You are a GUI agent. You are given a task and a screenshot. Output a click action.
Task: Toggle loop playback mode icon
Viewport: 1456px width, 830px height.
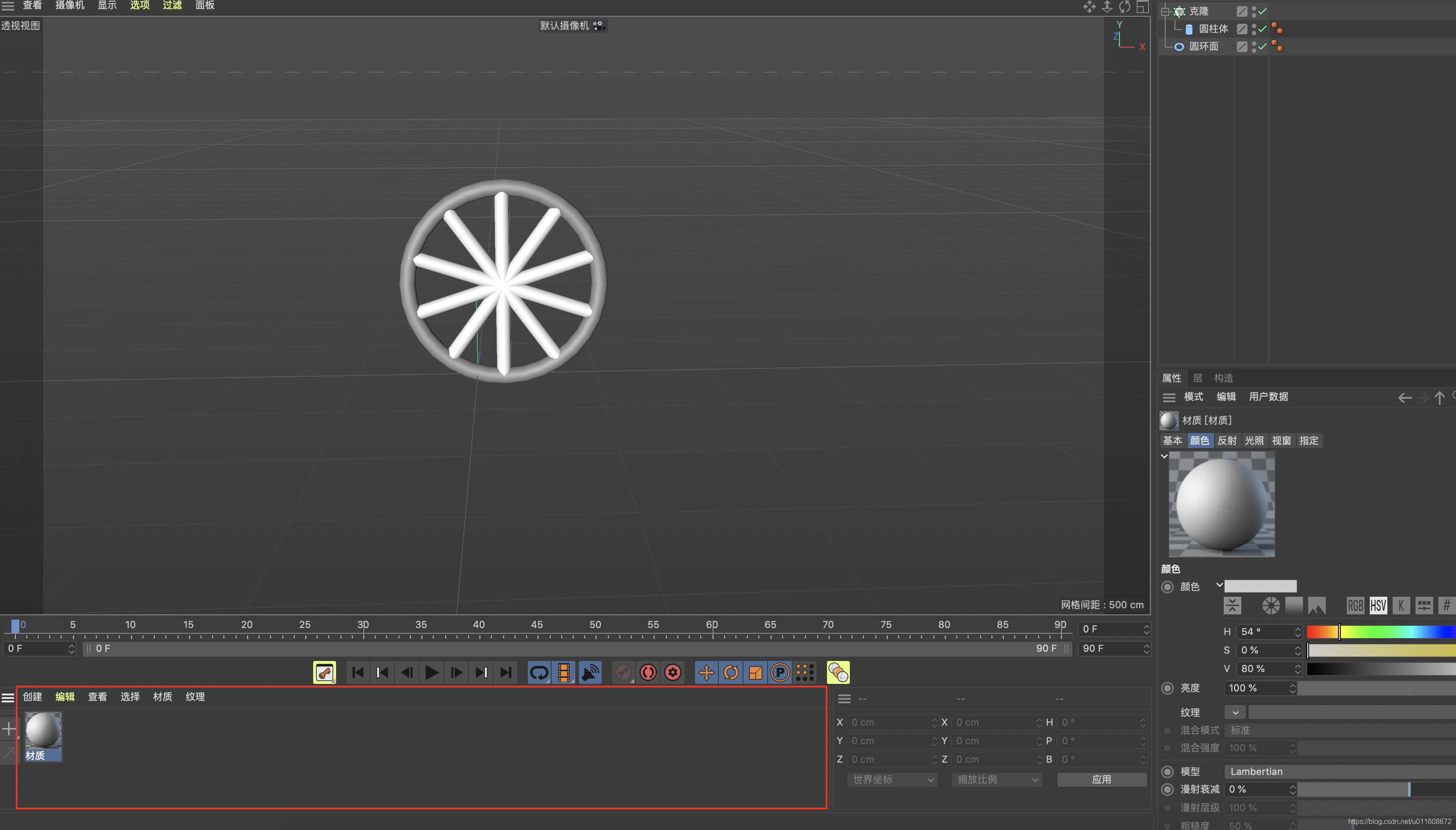(x=538, y=672)
